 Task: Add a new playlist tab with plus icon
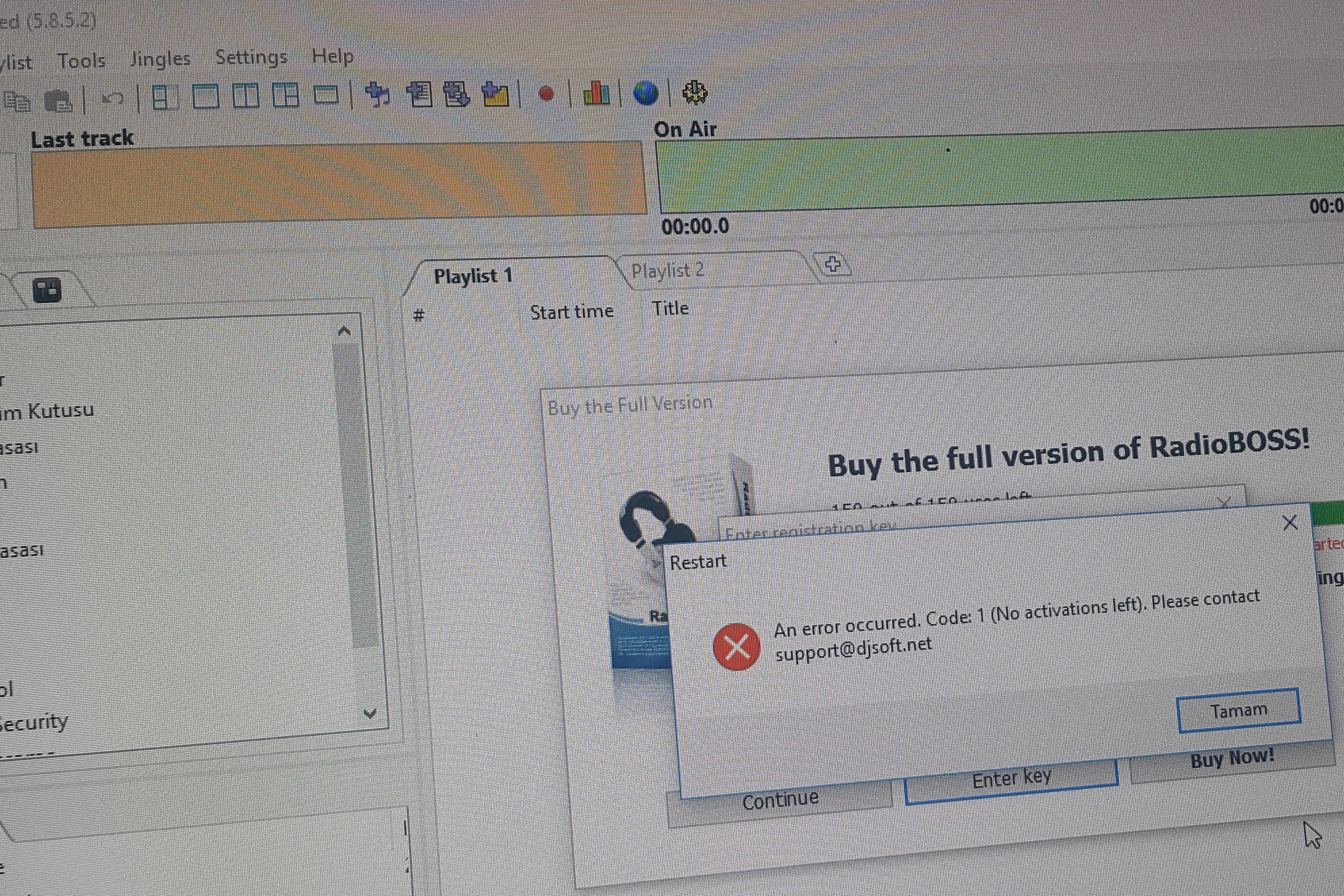click(833, 264)
